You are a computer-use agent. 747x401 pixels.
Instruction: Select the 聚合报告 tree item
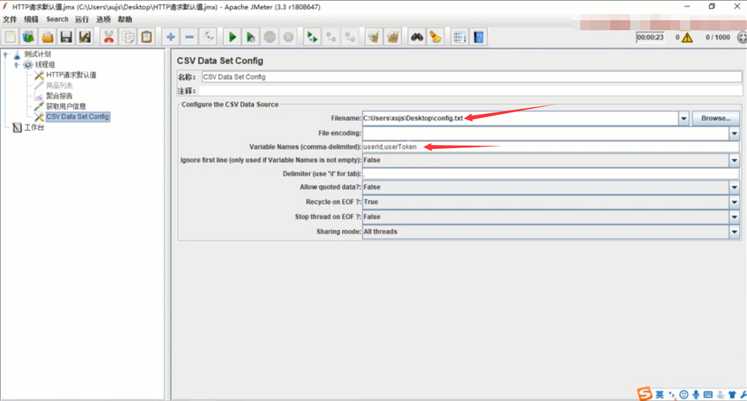coord(59,96)
